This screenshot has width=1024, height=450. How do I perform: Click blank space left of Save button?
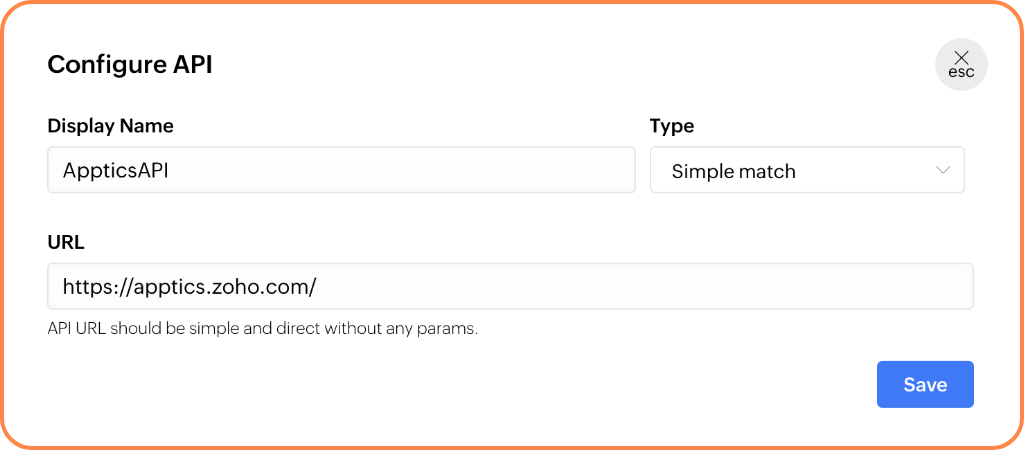(600, 384)
